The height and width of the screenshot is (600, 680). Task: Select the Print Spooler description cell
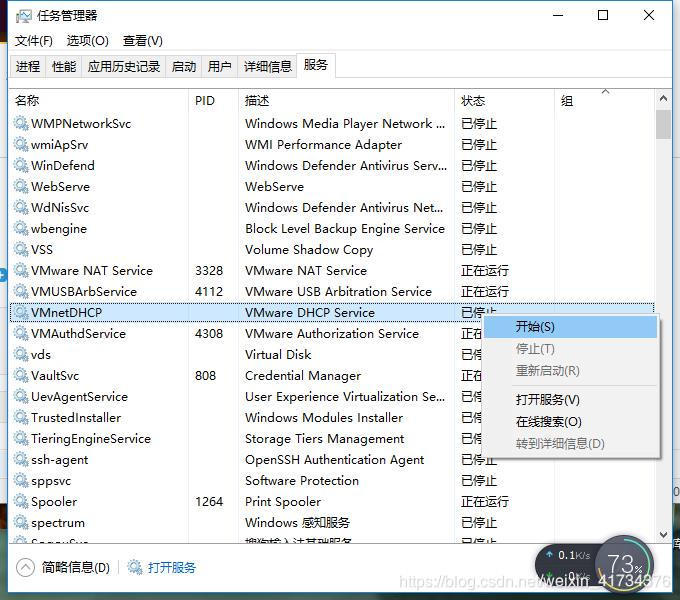coord(283,502)
